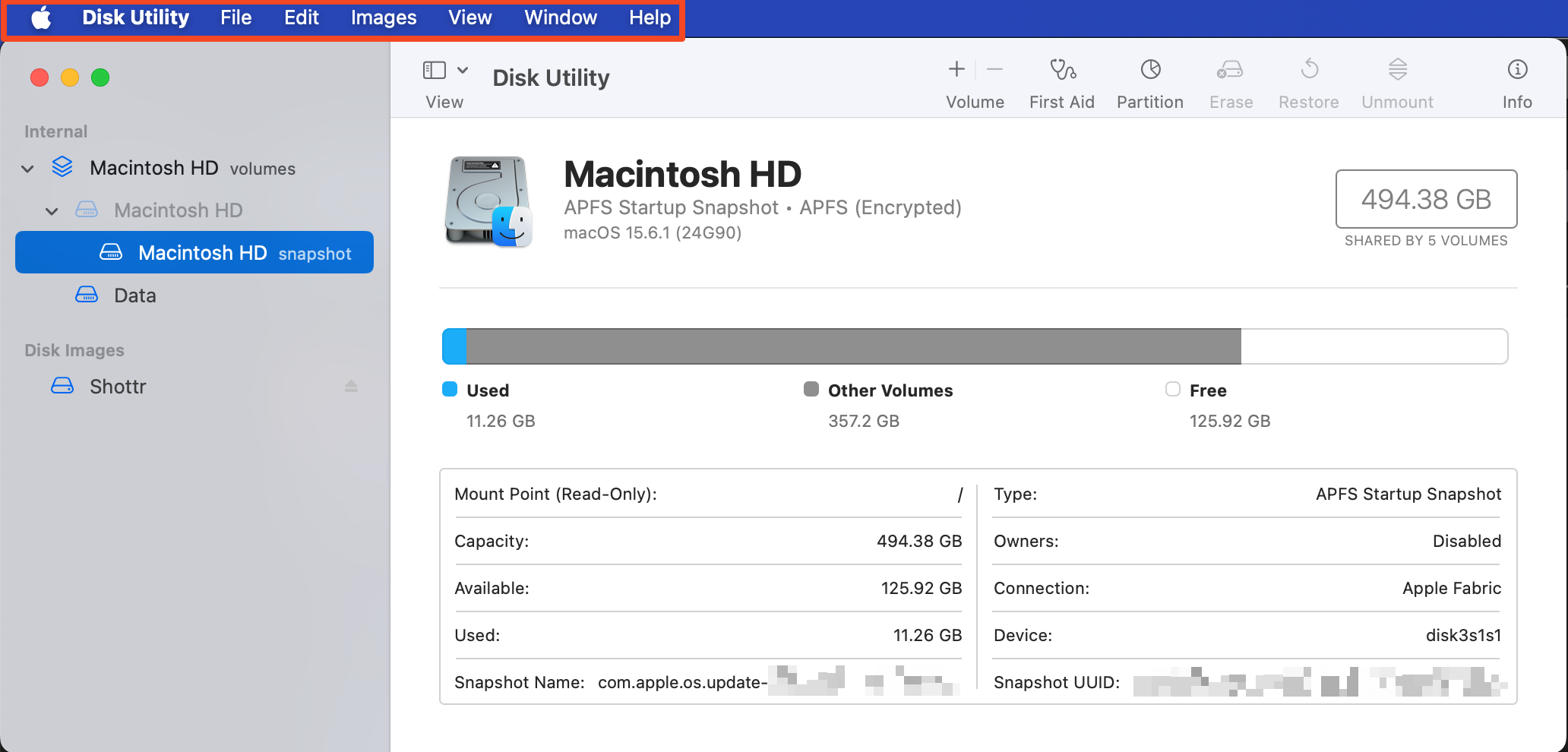The image size is (1568, 752).
Task: Click the sidebar View toolbar icon
Action: tap(435, 71)
